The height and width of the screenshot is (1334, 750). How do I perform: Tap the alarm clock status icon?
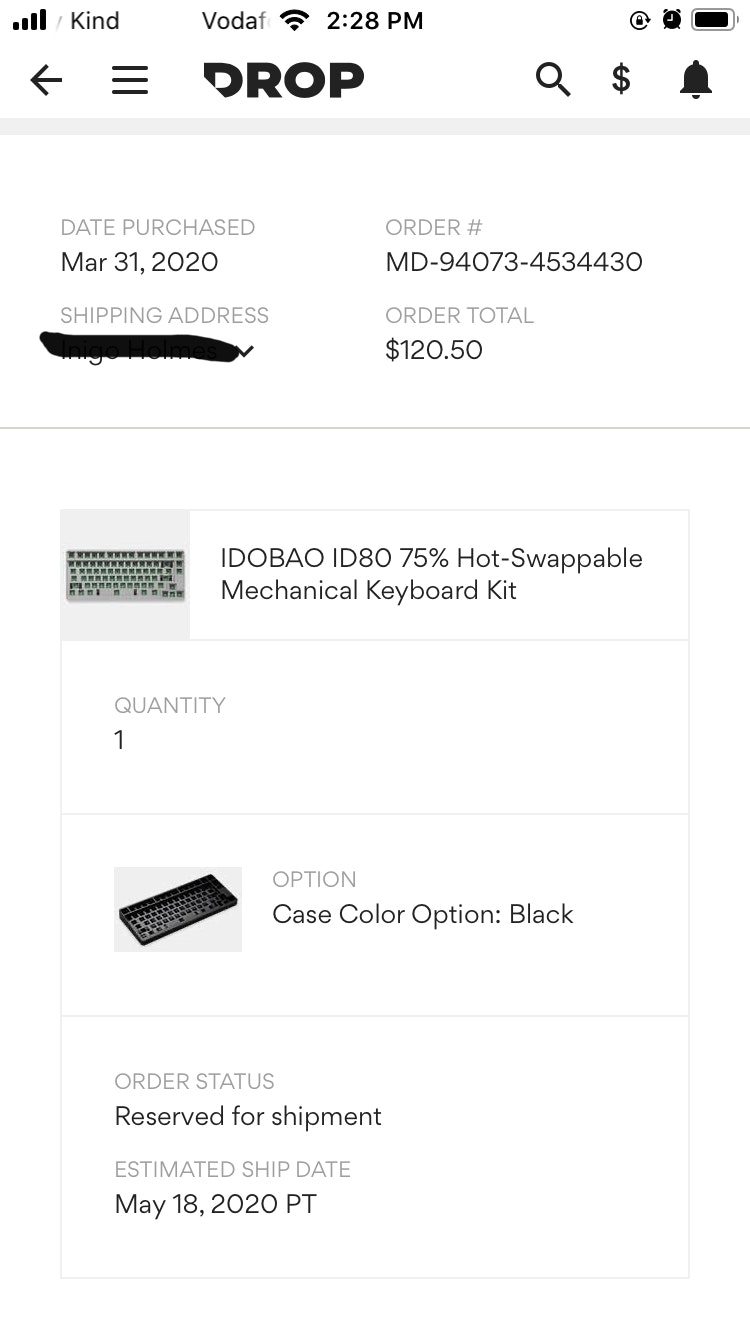pos(672,20)
